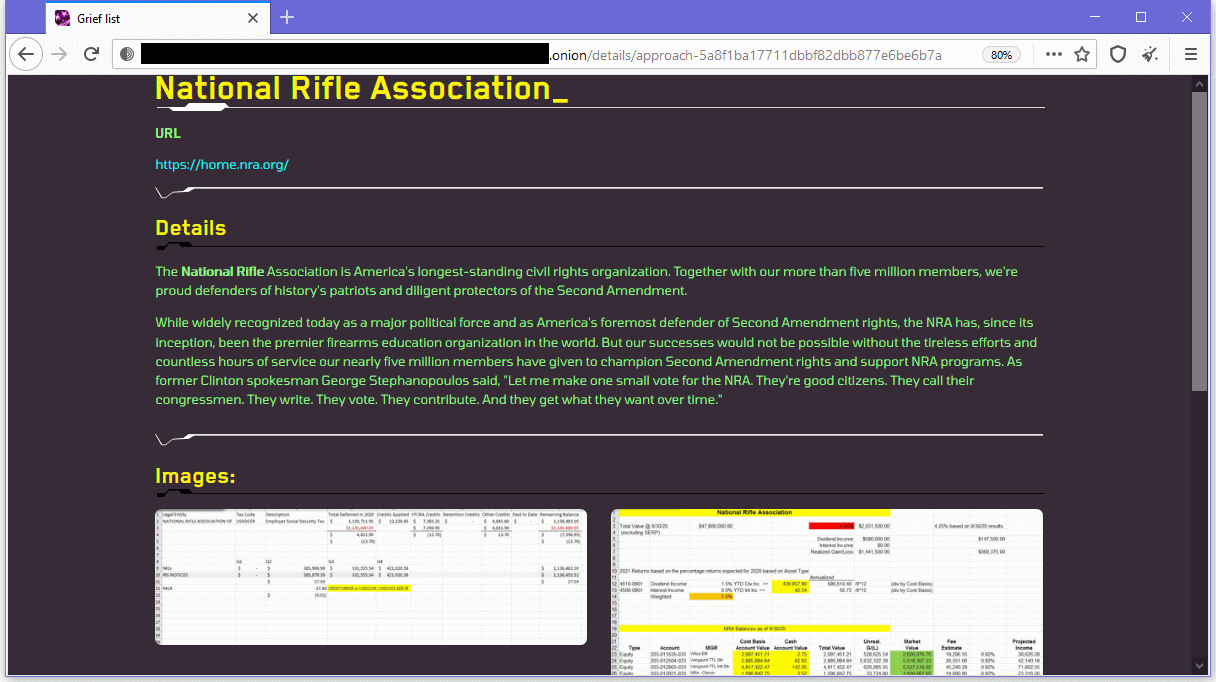Click the New Identity broom icon
The width and height of the screenshot is (1216, 682).
[1149, 54]
